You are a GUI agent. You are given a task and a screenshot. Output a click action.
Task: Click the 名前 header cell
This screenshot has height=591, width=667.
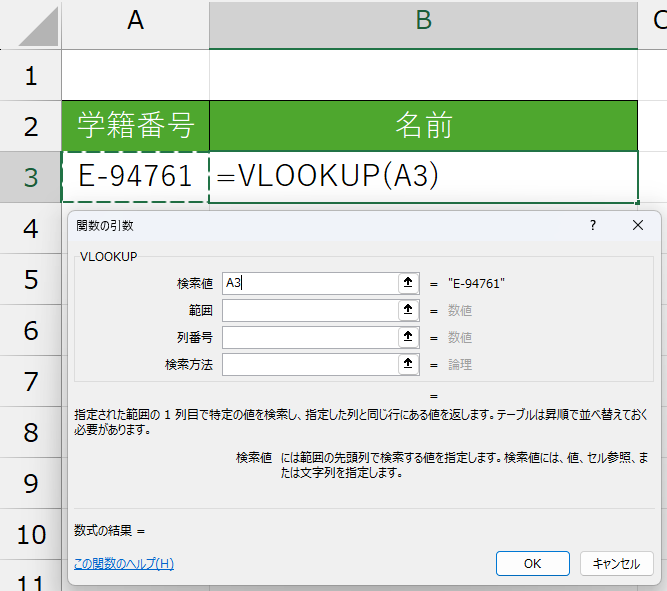(423, 126)
